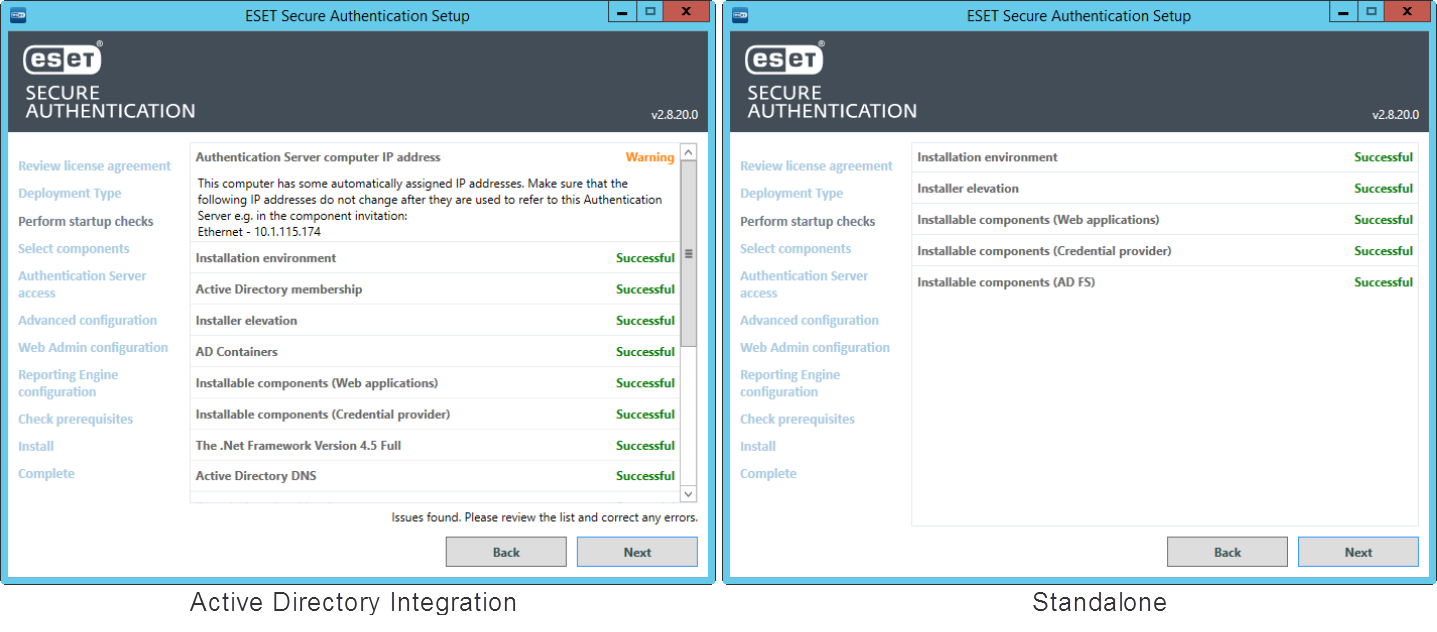
Task: Open the Select components step
Action: (x=74, y=248)
